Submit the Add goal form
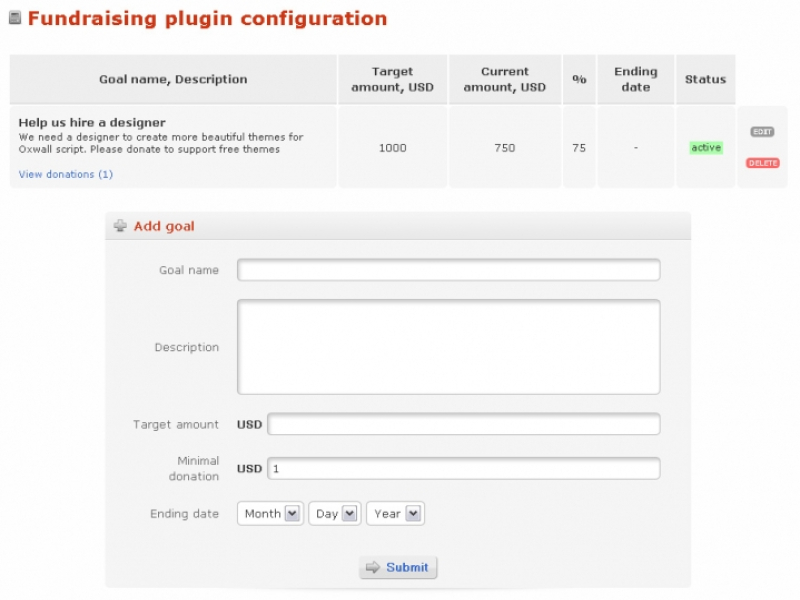Screen dimensions: 800x600 coord(398,567)
